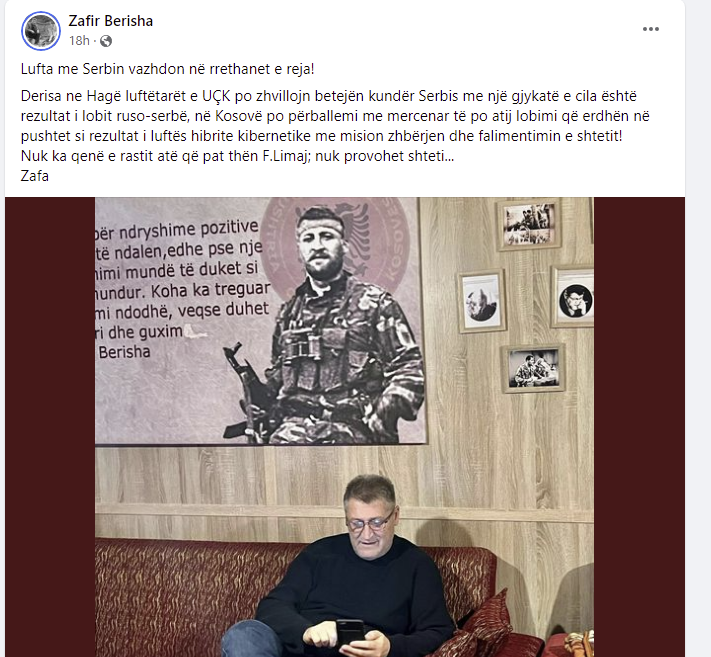The width and height of the screenshot is (711, 657).
Task: Click the framed circular portrait at right edge
Action: point(574,297)
